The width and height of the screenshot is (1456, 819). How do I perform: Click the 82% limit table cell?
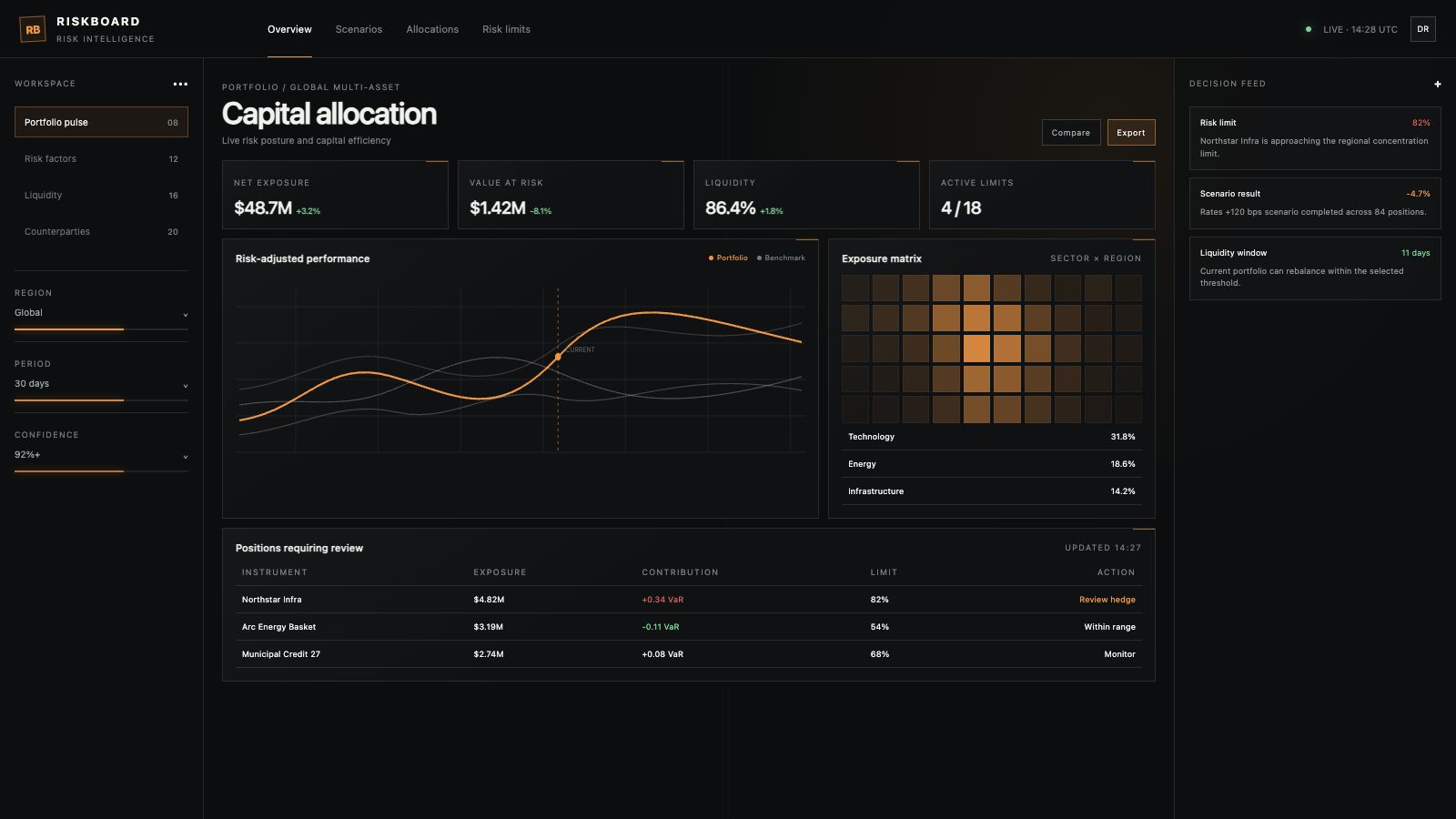coord(879,600)
